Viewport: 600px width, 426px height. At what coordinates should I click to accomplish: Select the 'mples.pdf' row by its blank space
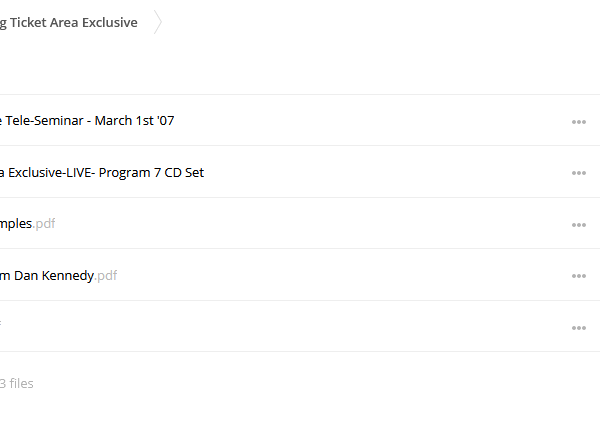coord(312,224)
